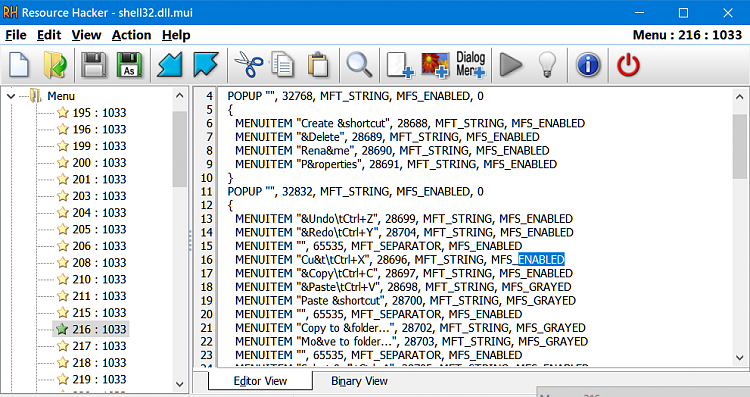Image resolution: width=750 pixels, height=397 pixels.
Task: Select resource 206 : 1033
Action: point(99,246)
